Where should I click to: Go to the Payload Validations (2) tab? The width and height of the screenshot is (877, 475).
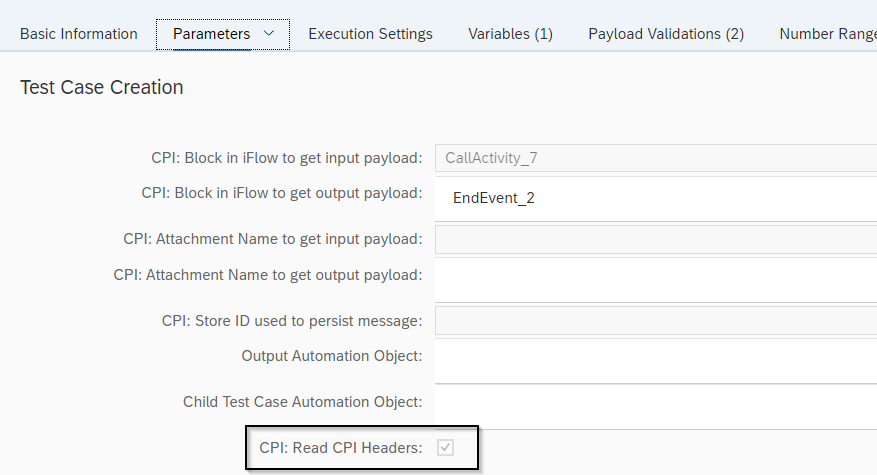[x=666, y=34]
